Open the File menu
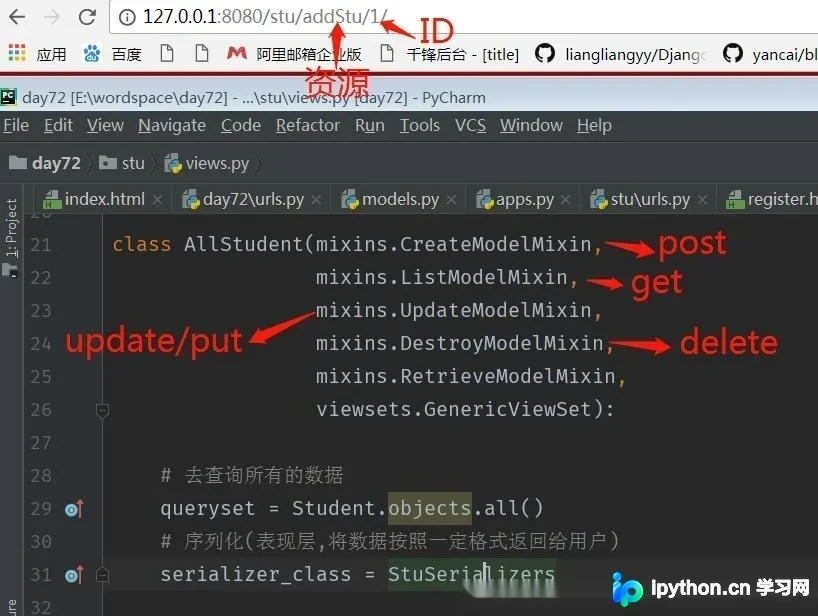The height and width of the screenshot is (616, 818). (16, 125)
